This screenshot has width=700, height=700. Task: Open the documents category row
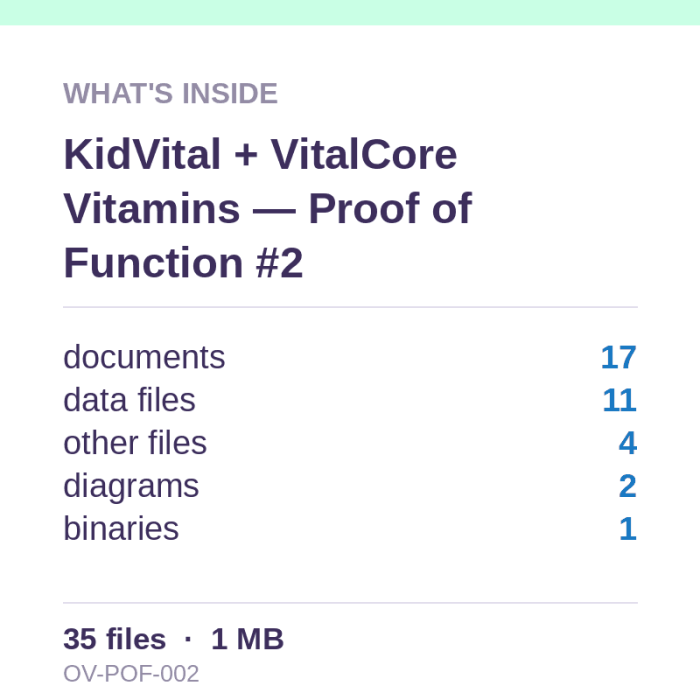pyautogui.click(x=350, y=357)
